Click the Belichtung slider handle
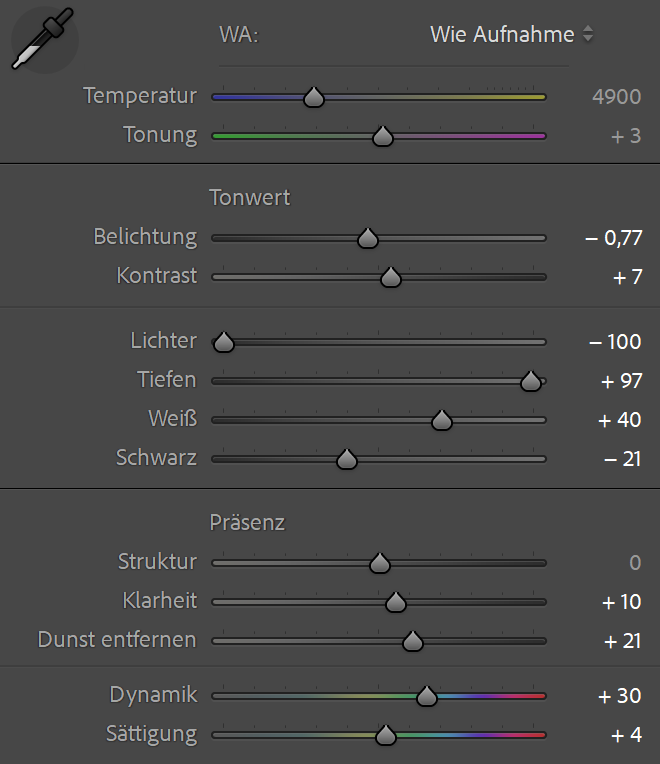660x764 pixels. pos(368,238)
